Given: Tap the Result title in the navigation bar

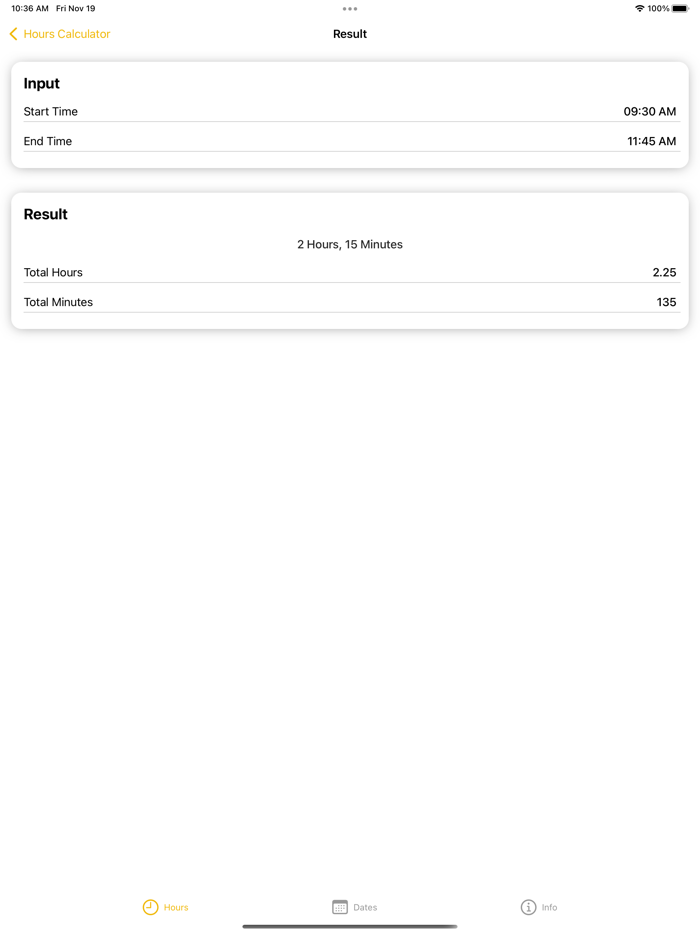Looking at the screenshot, I should click(350, 33).
